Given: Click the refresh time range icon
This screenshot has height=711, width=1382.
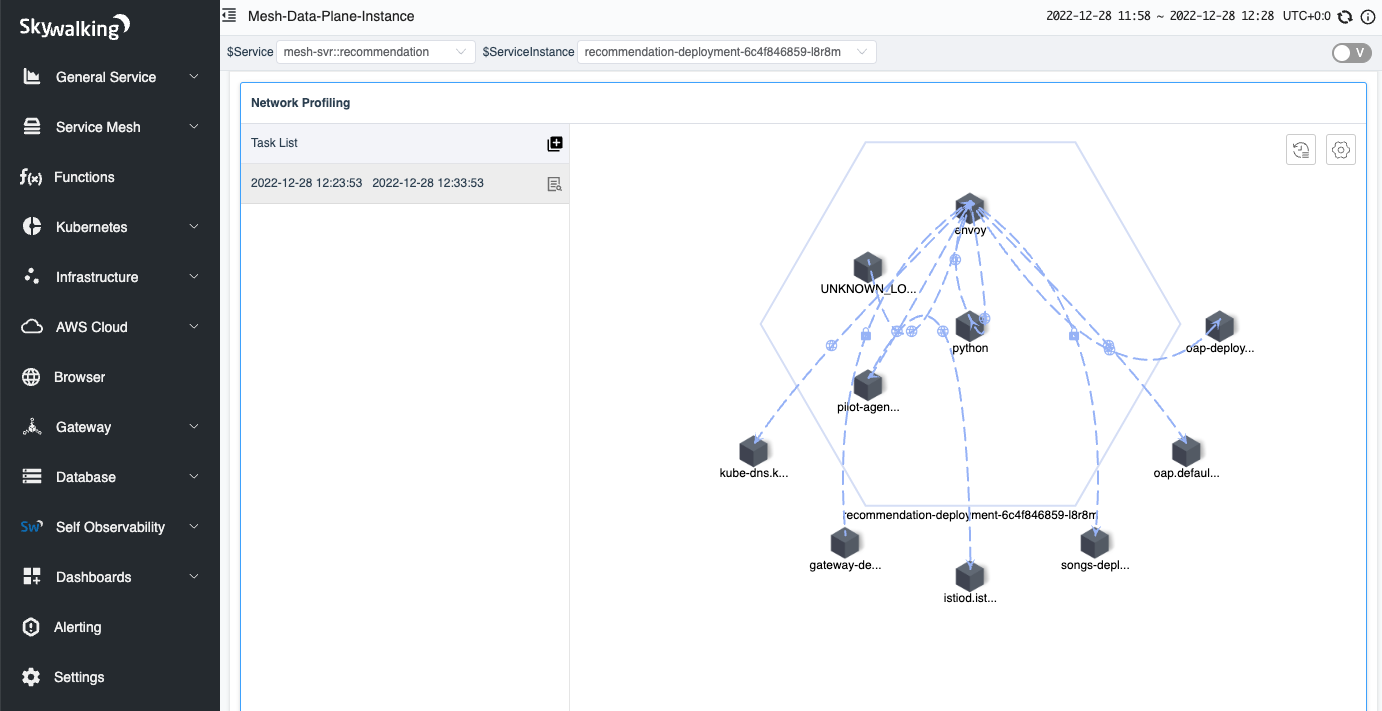Looking at the screenshot, I should pyautogui.click(x=1345, y=17).
